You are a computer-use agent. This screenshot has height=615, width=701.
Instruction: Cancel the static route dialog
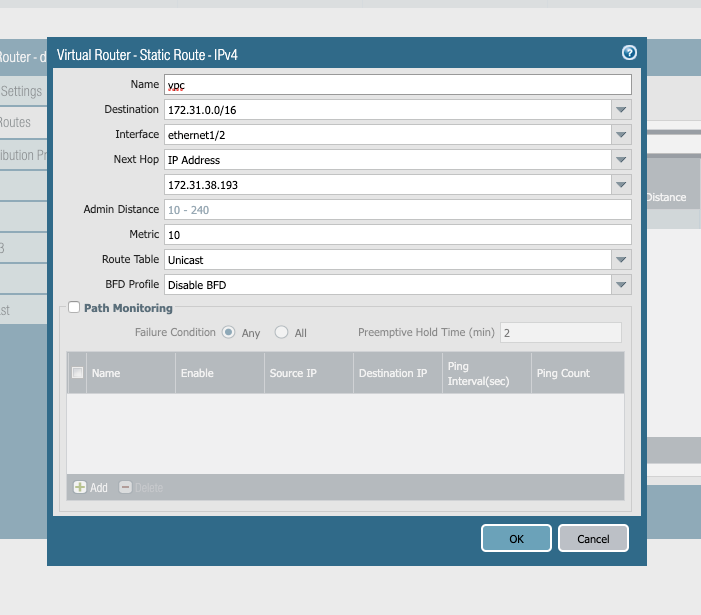tap(593, 538)
